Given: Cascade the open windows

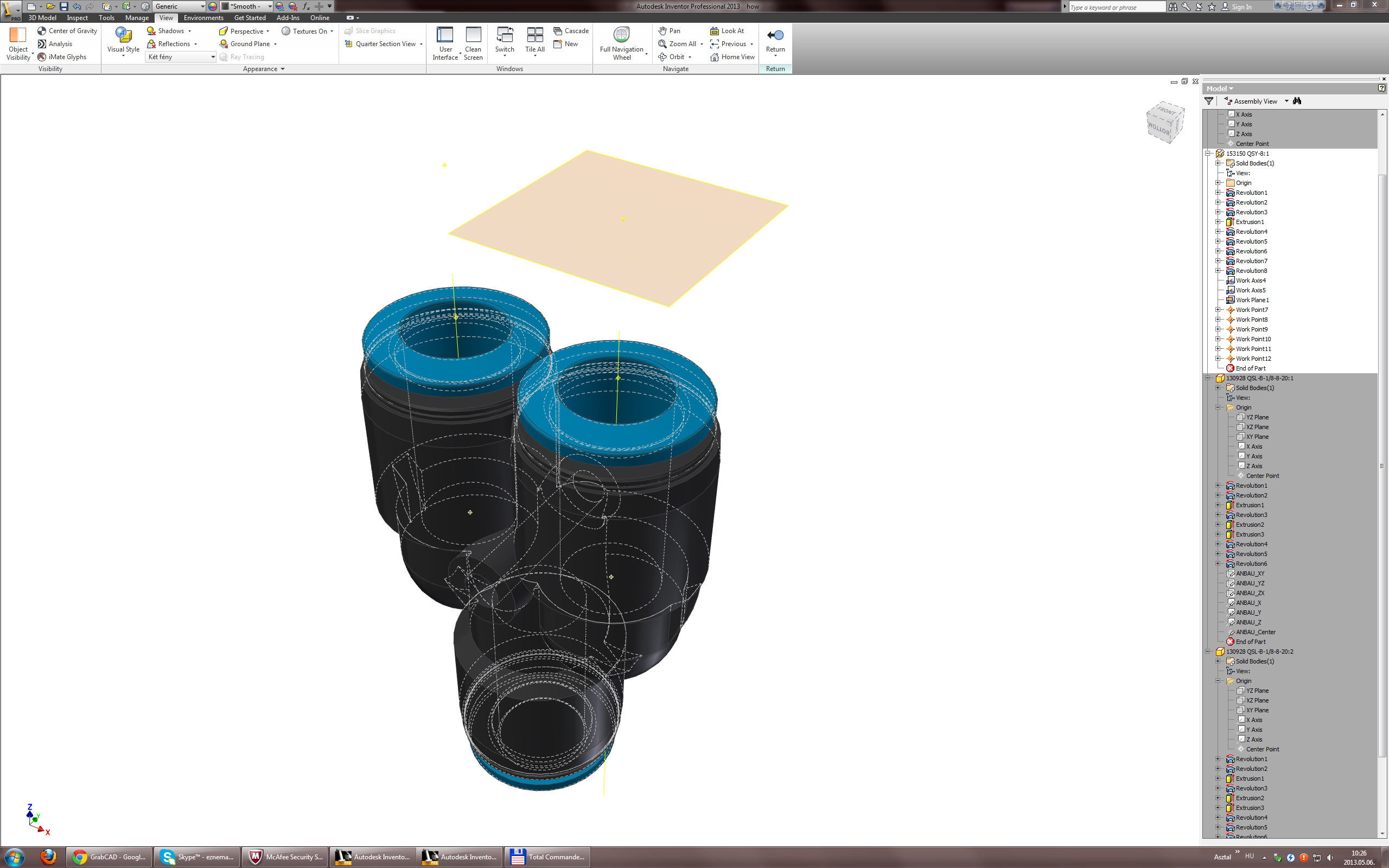Looking at the screenshot, I should click(571, 31).
